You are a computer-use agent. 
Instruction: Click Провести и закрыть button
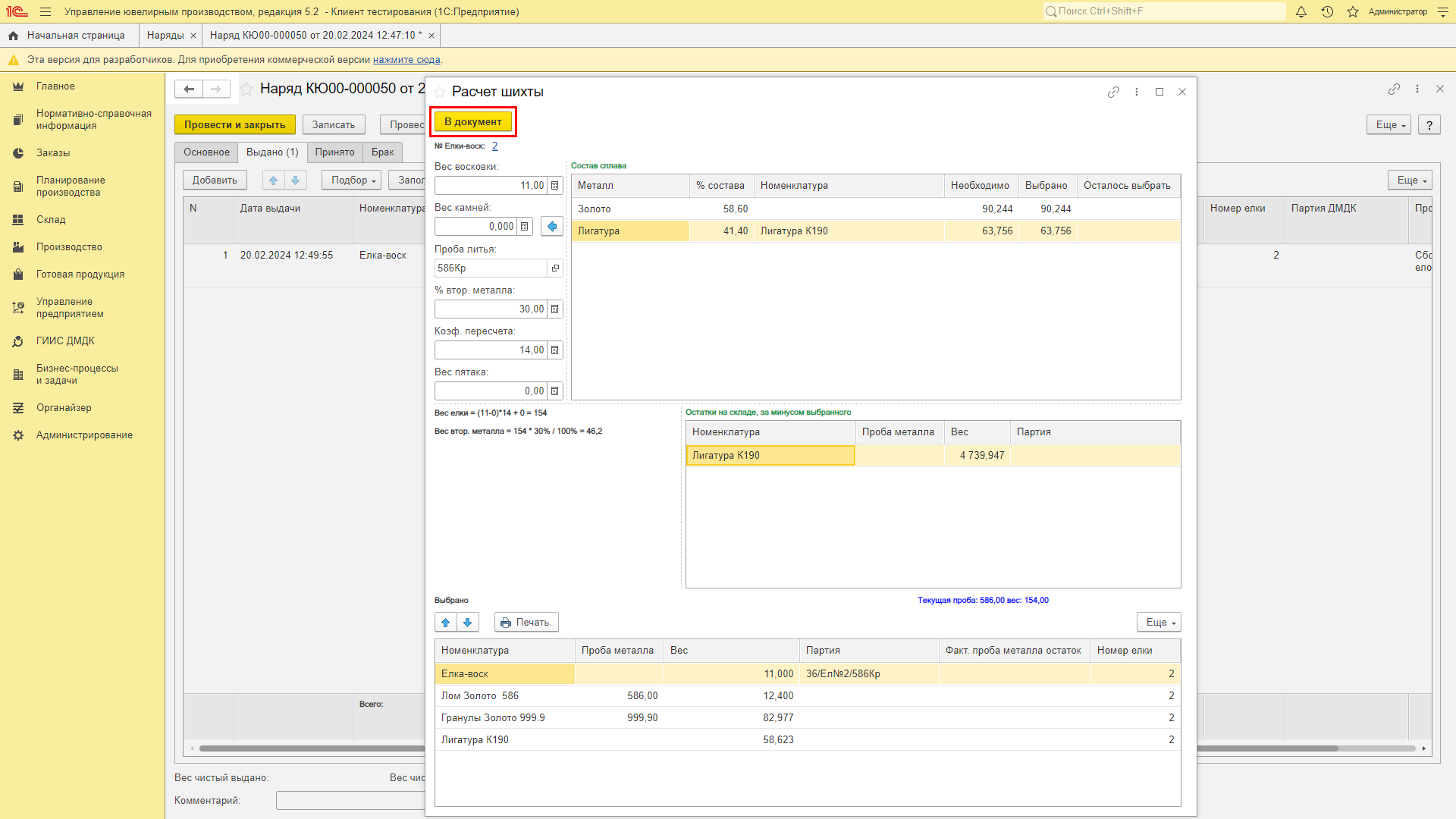click(234, 125)
